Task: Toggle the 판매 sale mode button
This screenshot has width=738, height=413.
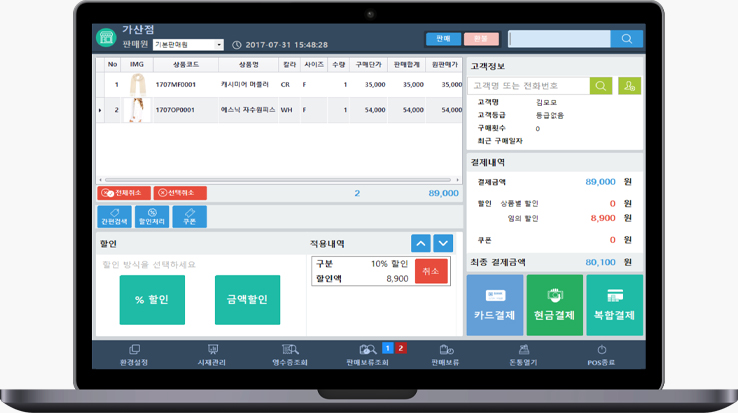Action: (x=443, y=39)
